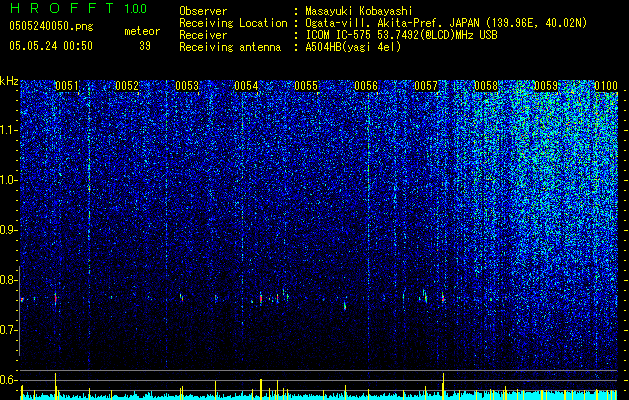Click the 'meteor' label
629x400 pixels.
142,31
